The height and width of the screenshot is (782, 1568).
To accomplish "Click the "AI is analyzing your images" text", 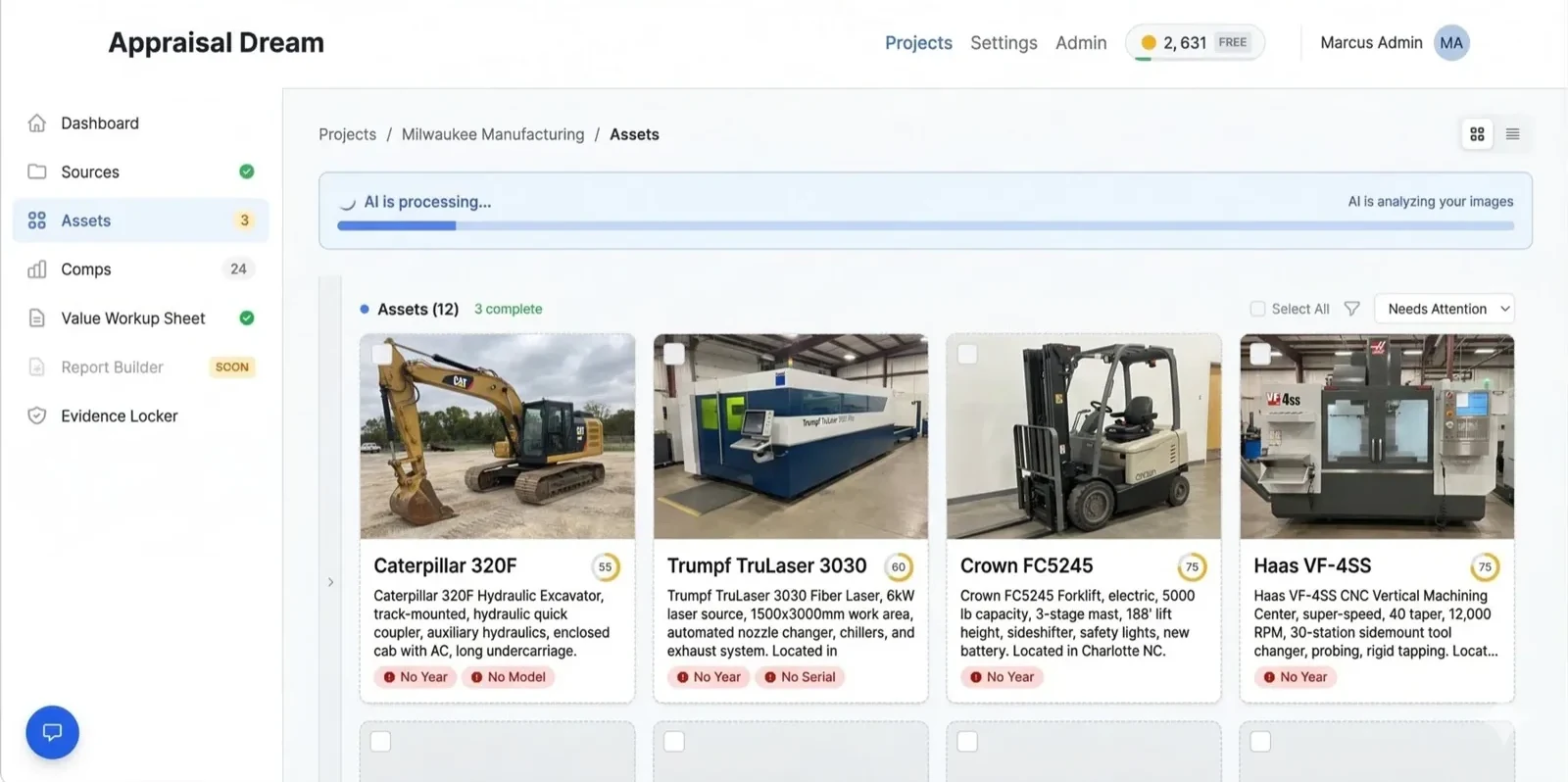I will point(1430,202).
